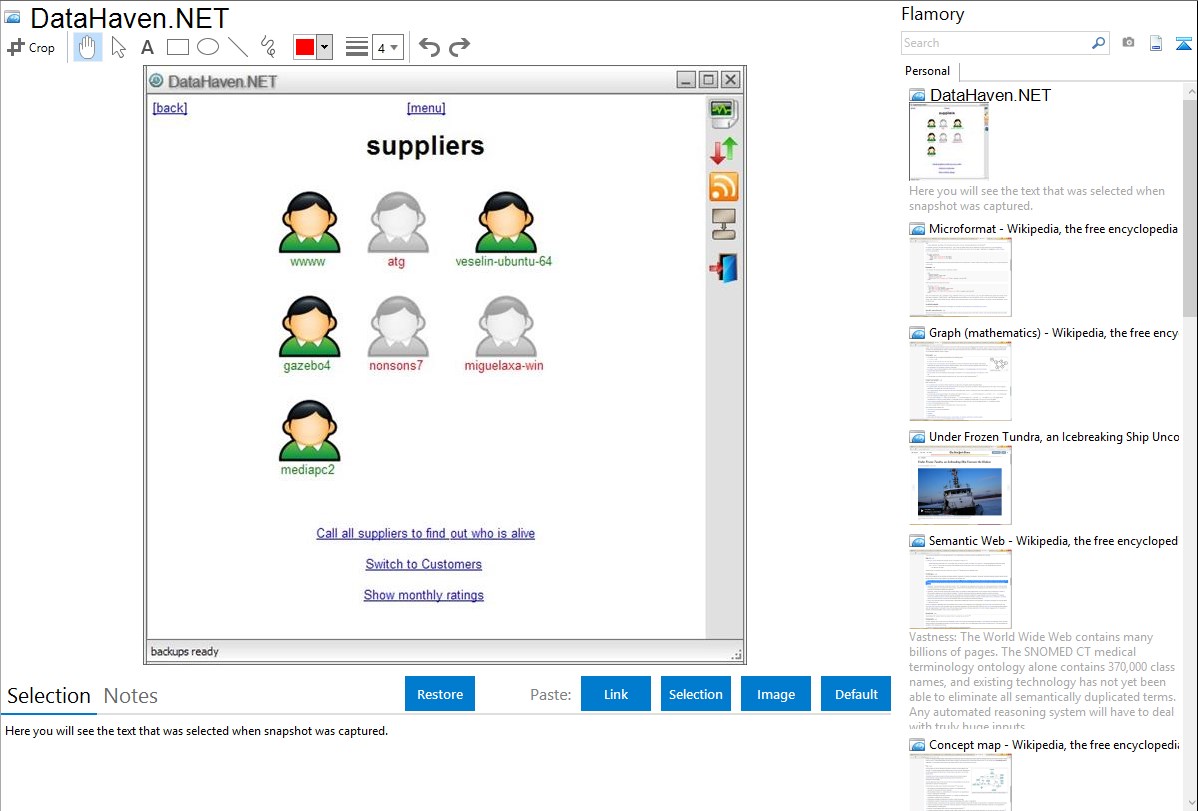
Task: Pick the rectangle shape tool
Action: point(177,47)
